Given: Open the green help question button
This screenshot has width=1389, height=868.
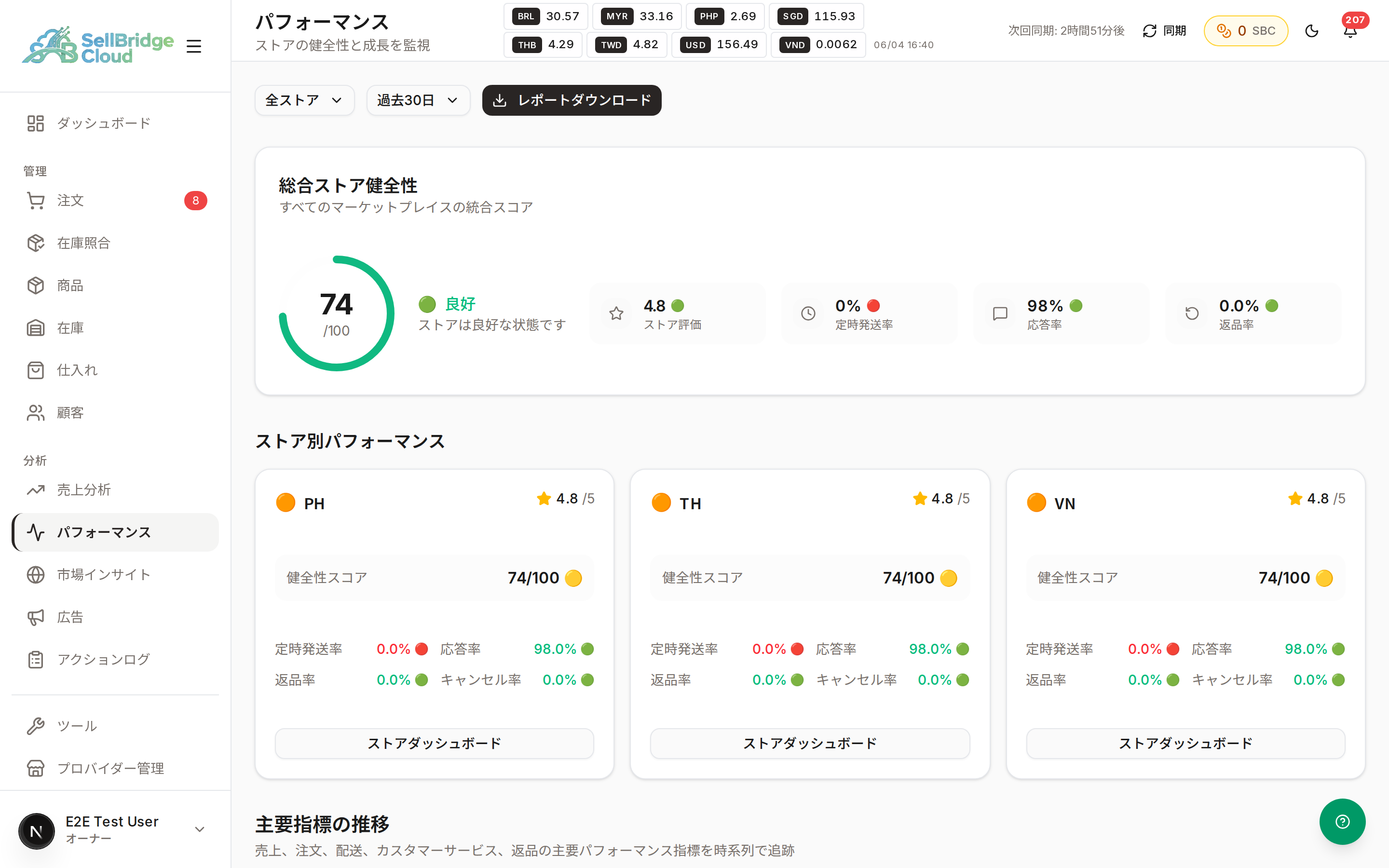Looking at the screenshot, I should [x=1342, y=822].
